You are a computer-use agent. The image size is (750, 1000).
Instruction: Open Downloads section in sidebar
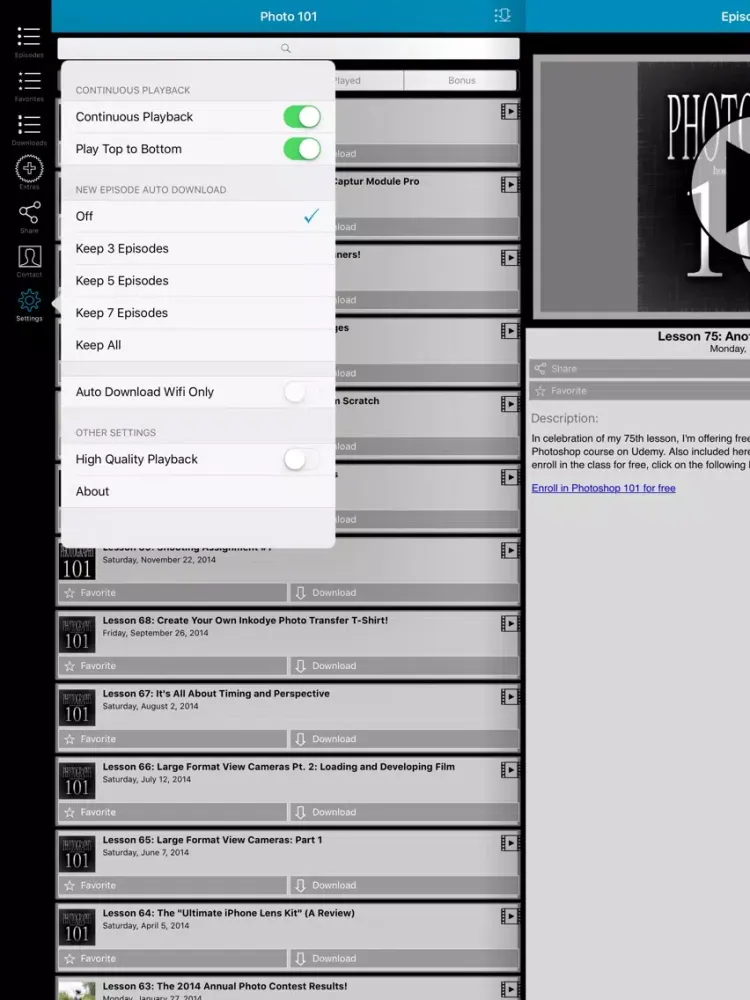pos(29,127)
